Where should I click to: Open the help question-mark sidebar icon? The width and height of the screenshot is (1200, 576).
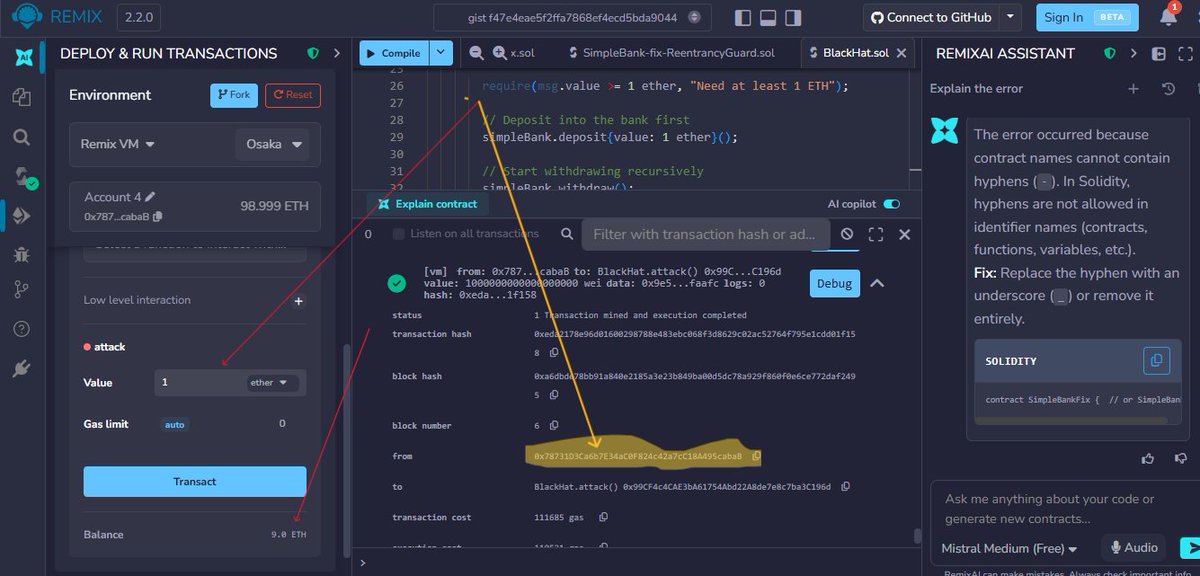(23, 329)
